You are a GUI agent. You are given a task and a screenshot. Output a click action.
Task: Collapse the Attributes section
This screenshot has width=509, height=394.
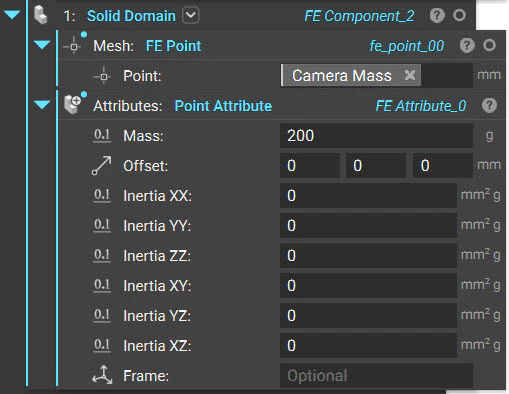coord(42,105)
